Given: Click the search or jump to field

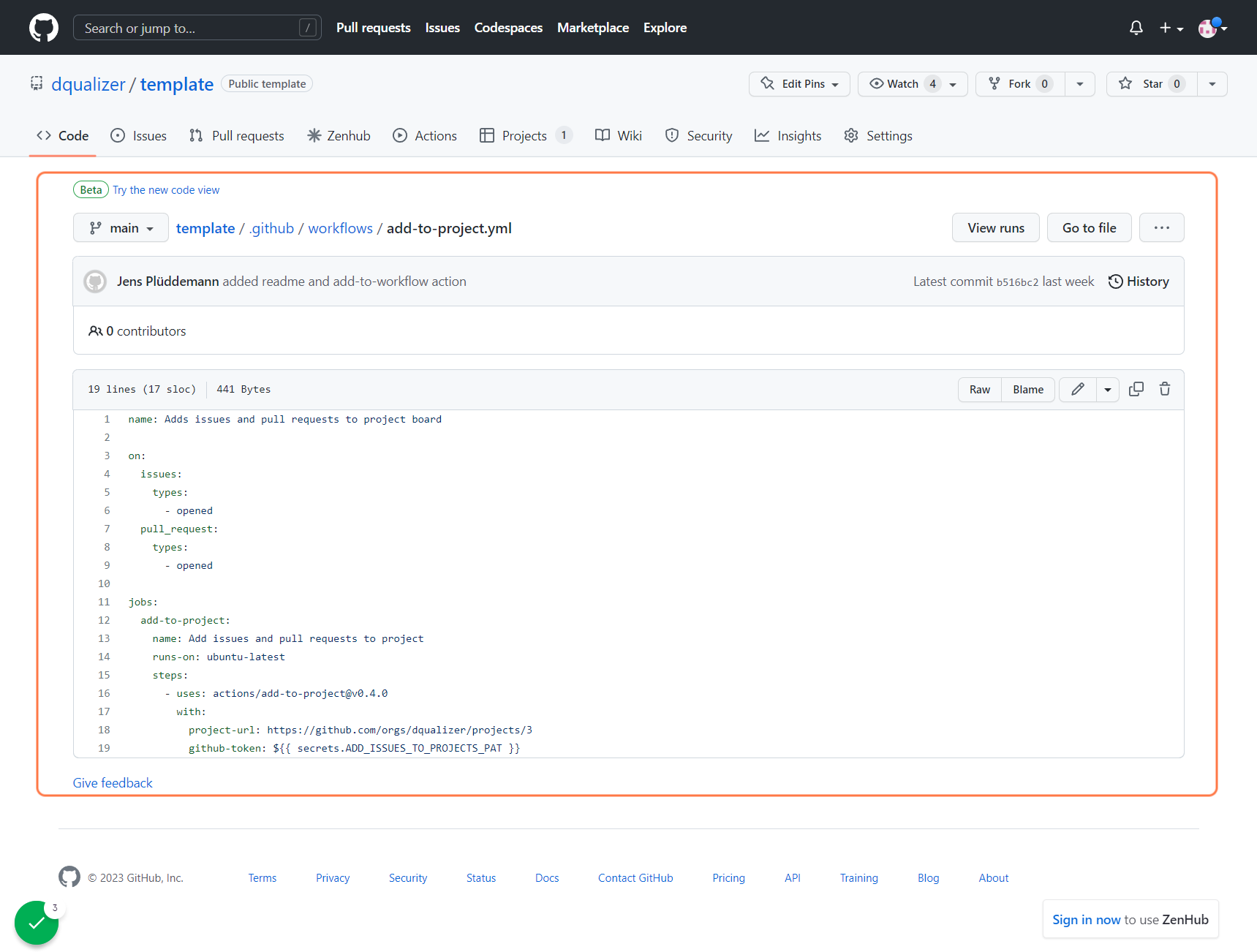Looking at the screenshot, I should pyautogui.click(x=197, y=28).
